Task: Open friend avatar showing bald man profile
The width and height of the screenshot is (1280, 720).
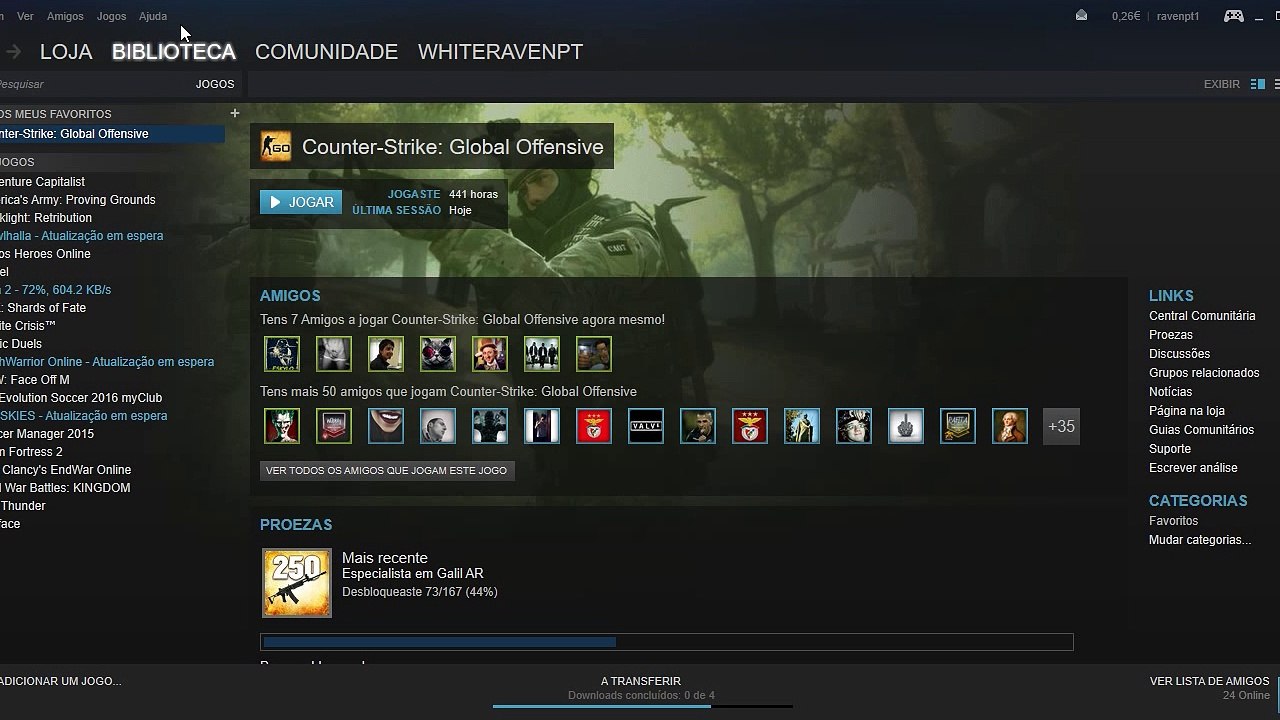Action: (438, 426)
